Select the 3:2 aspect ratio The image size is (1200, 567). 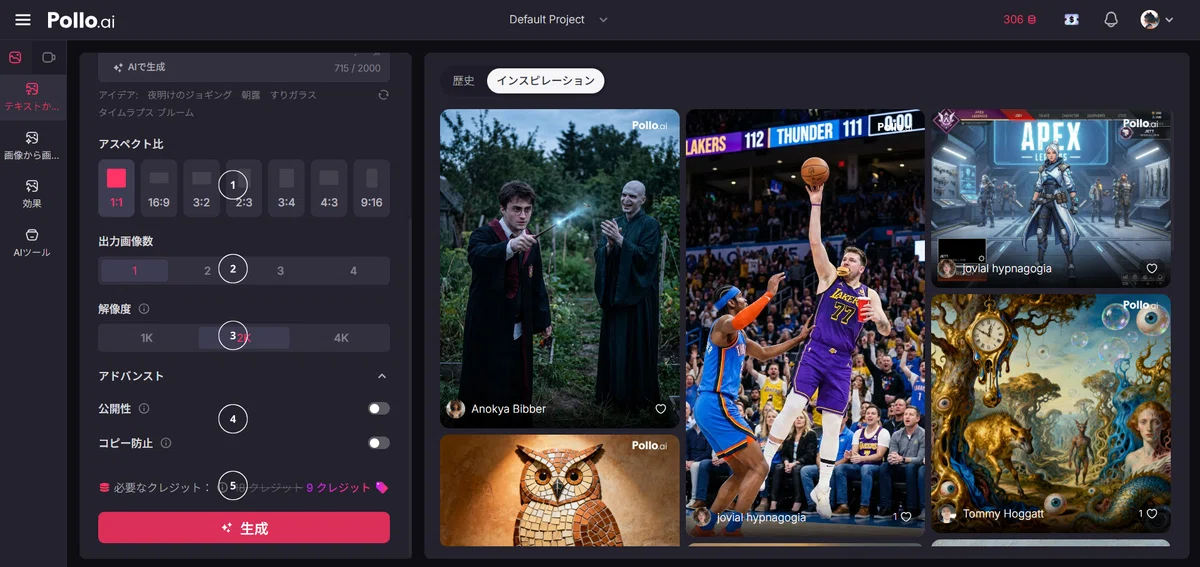tap(201, 188)
